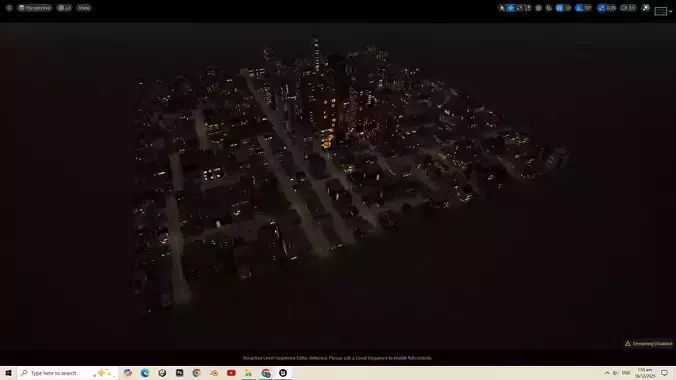Open the grid snap size value dropdown
676x380 pixels.
568,8
